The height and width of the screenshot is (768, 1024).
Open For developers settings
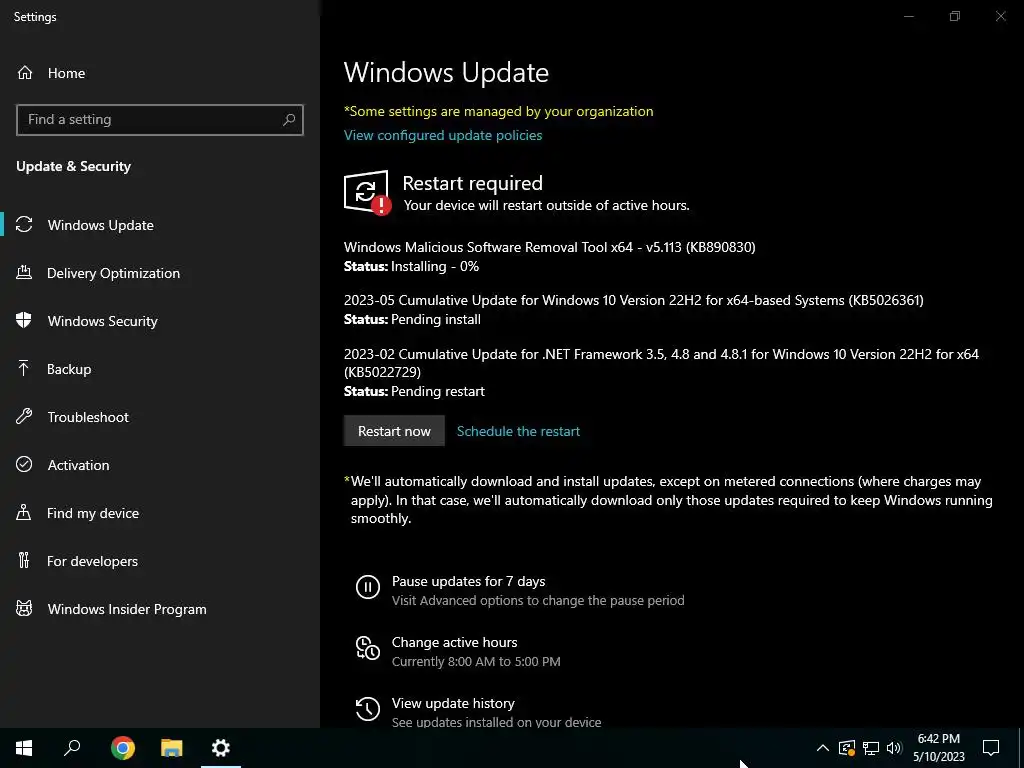(92, 561)
